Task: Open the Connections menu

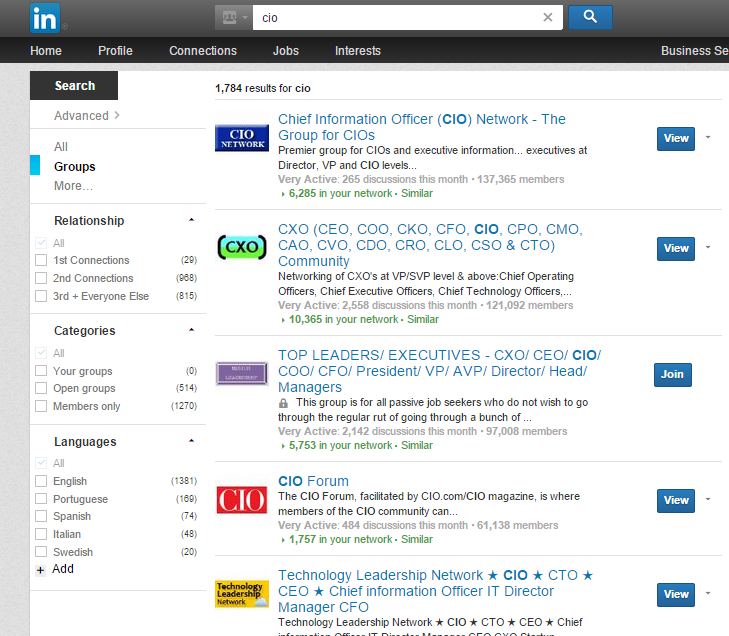Action: (x=203, y=51)
